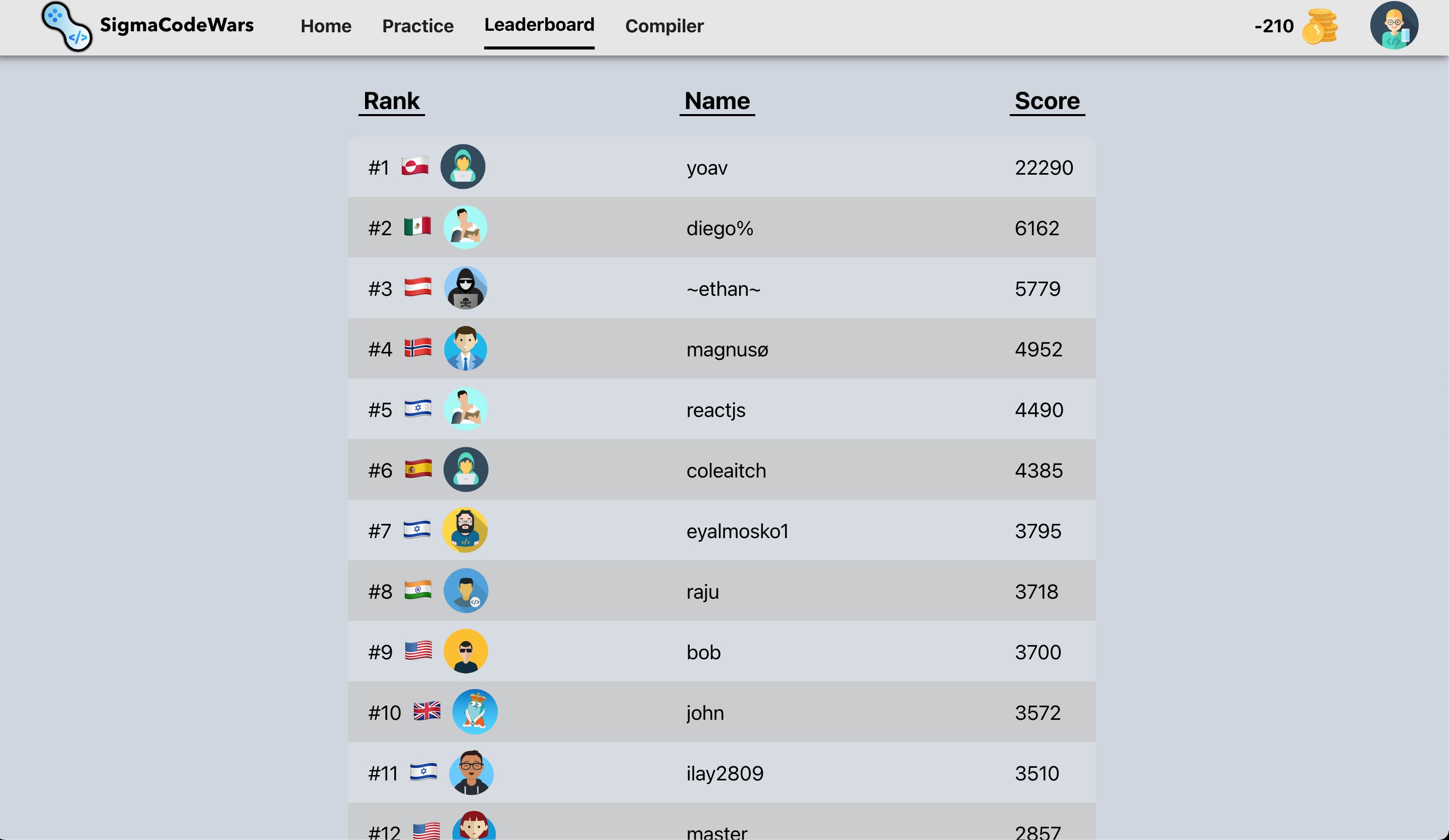Image resolution: width=1449 pixels, height=840 pixels.
Task: Open the Practice section
Action: [418, 26]
